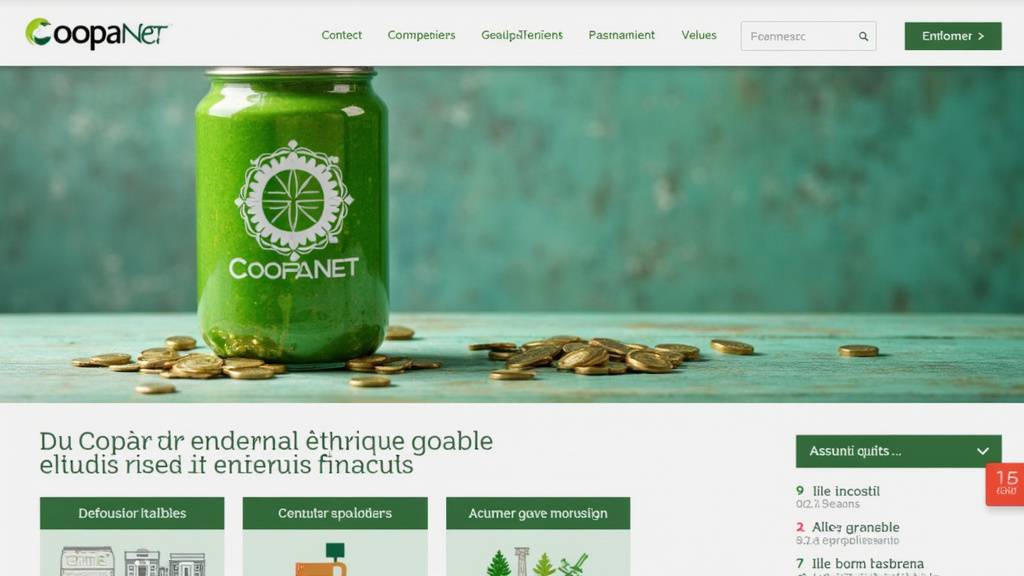The height and width of the screenshot is (576, 1024).
Task: Open the Gealipaftenlens menu item
Action: click(x=522, y=35)
